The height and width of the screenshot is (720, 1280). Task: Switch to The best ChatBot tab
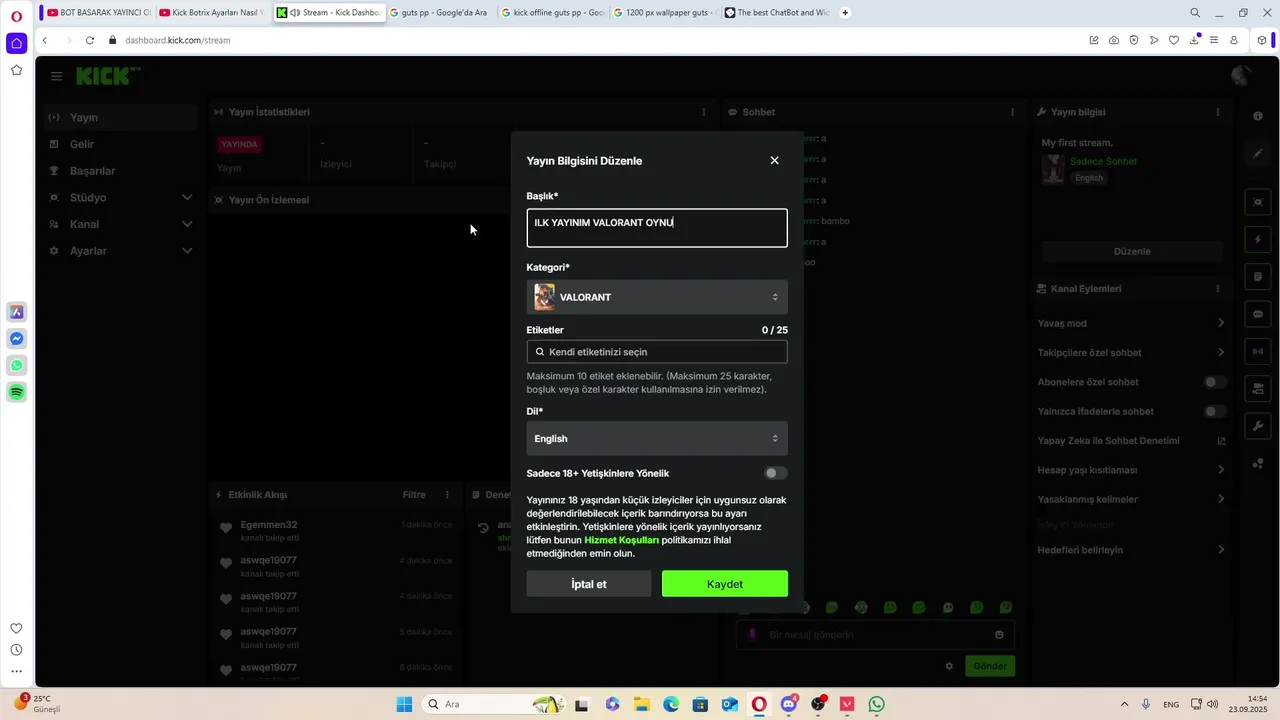pos(776,13)
